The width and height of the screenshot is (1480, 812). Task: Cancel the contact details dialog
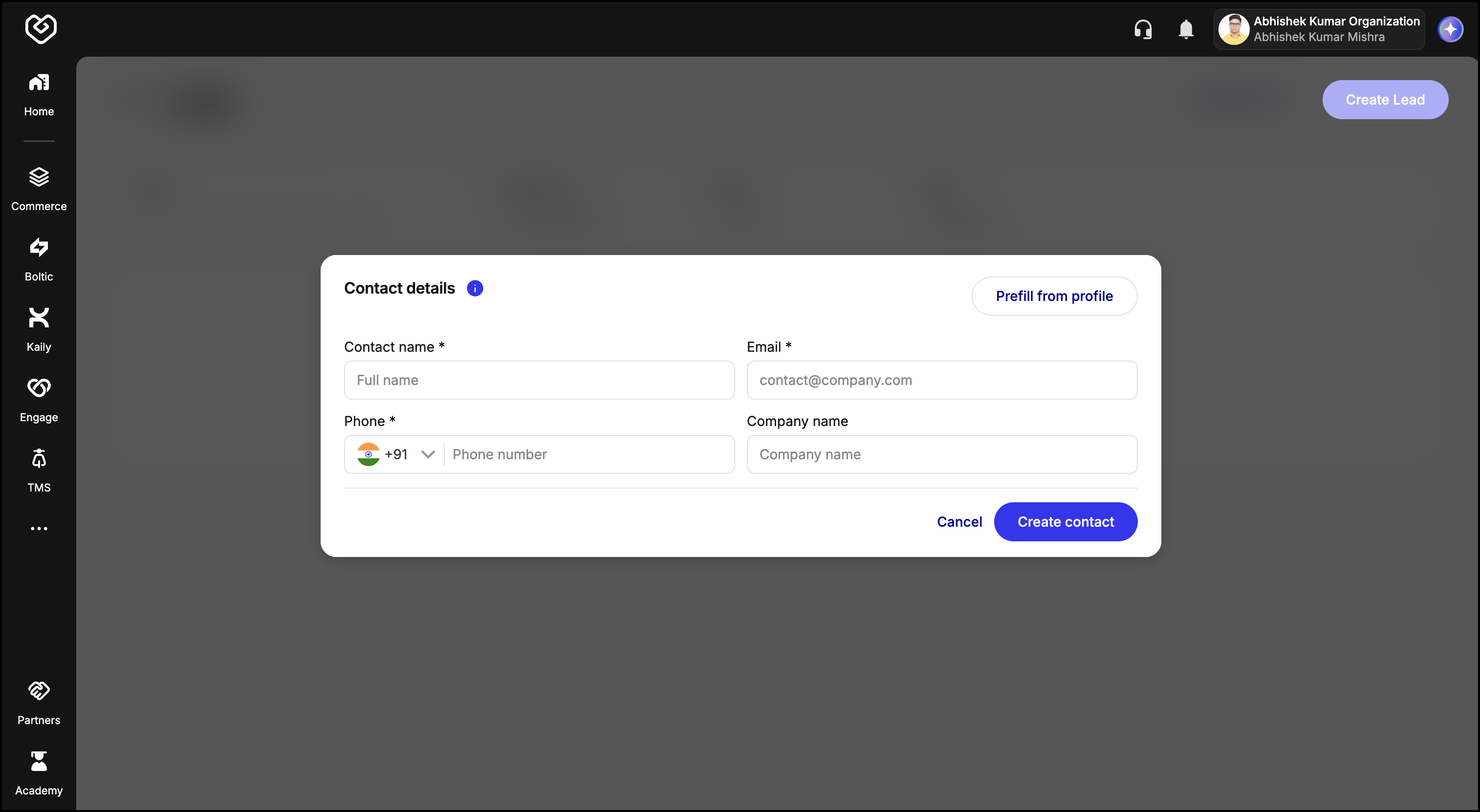(959, 521)
